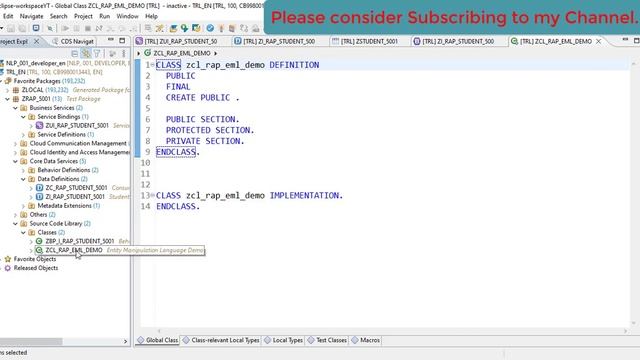
Task: Expand Cloud Communication Management folder
Action: click(x=15, y=143)
